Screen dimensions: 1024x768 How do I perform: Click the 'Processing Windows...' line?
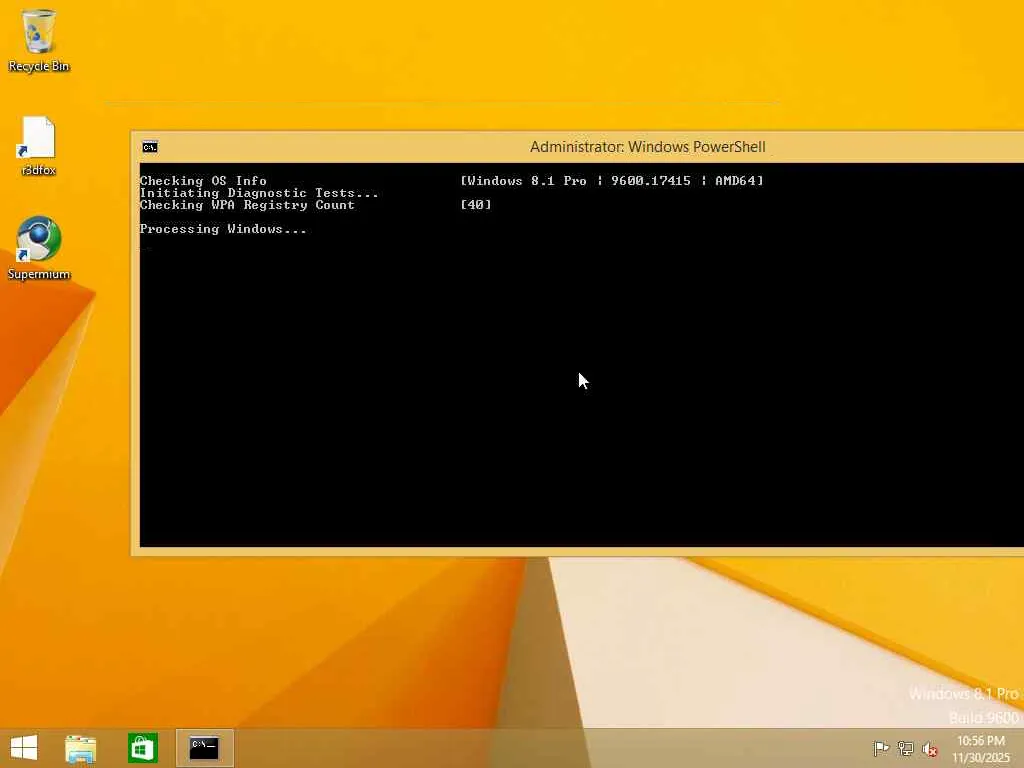coord(223,229)
